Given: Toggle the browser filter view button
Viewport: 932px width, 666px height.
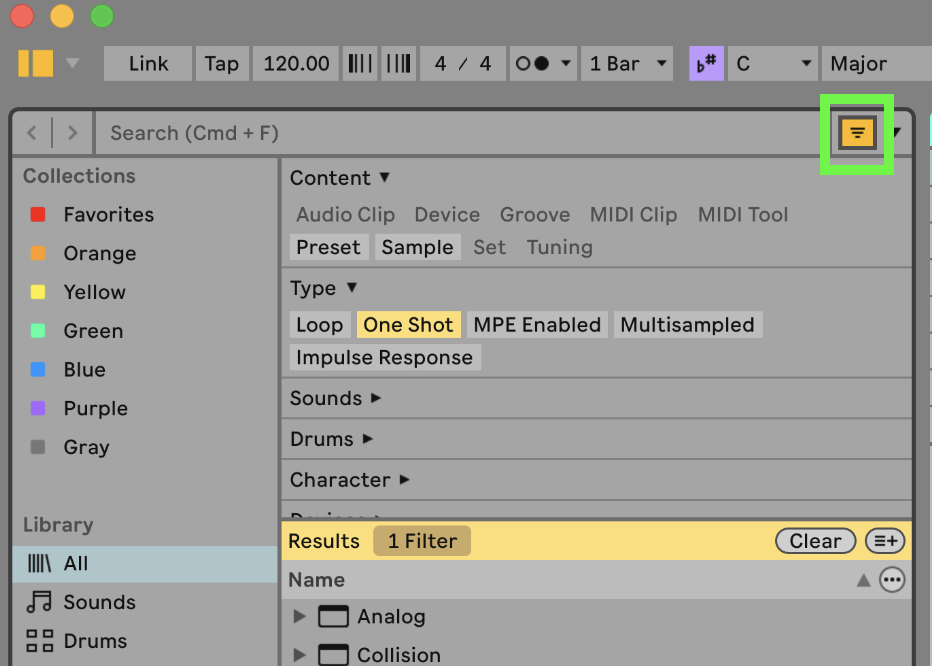Looking at the screenshot, I should 857,133.
